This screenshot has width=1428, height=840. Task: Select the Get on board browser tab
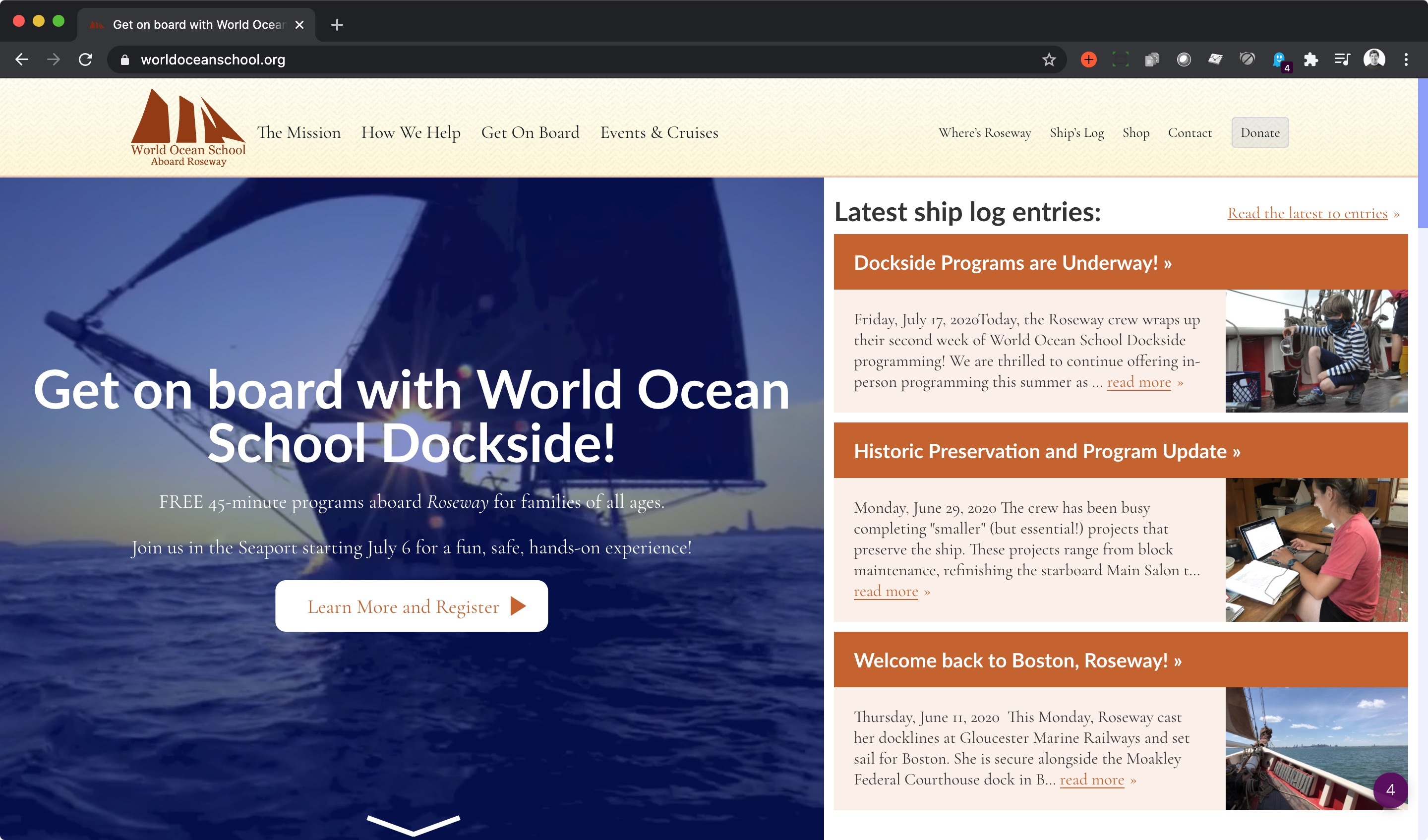pyautogui.click(x=196, y=25)
